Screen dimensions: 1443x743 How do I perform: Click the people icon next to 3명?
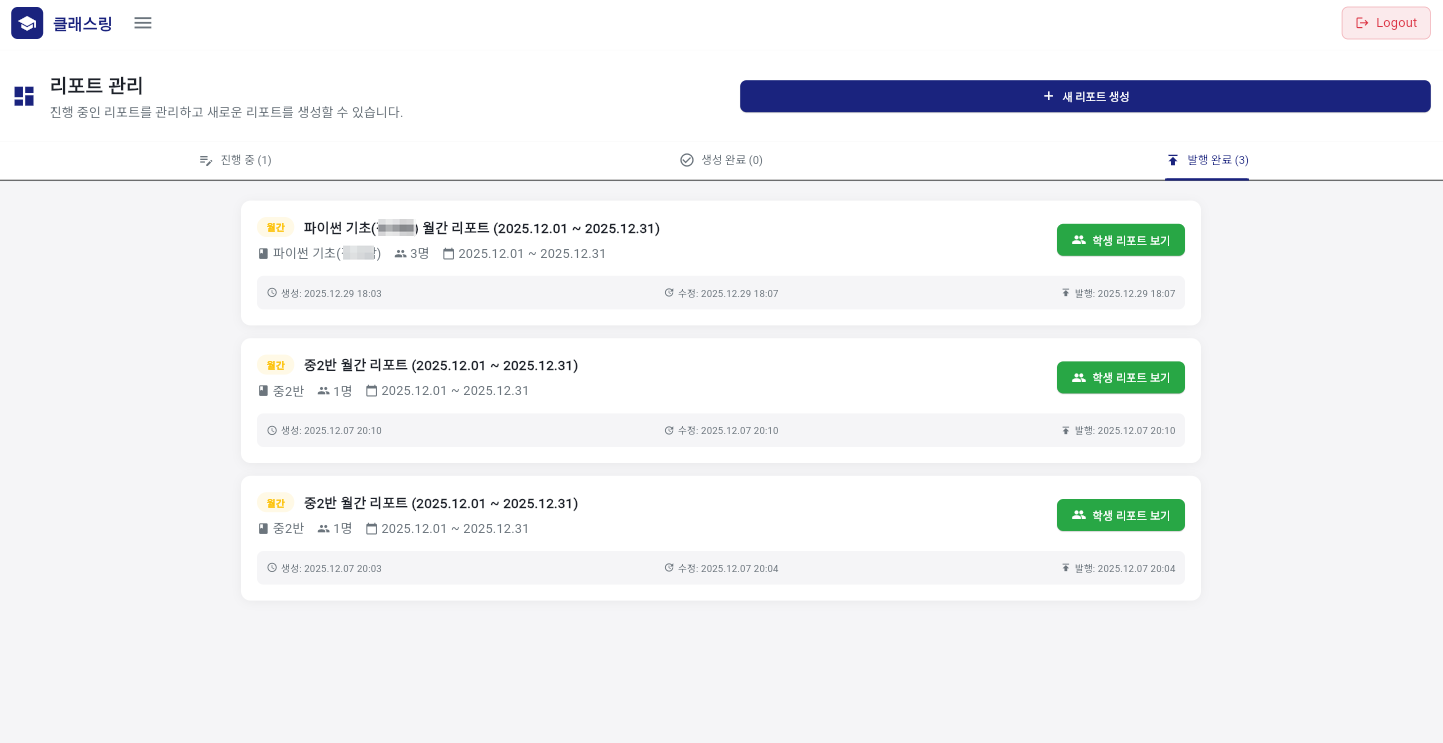point(400,254)
